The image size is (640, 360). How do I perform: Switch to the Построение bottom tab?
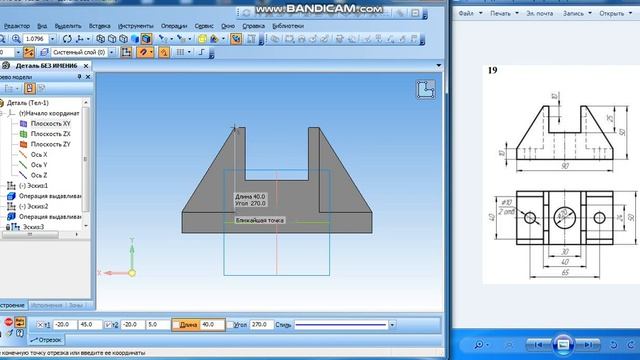click(x=13, y=305)
